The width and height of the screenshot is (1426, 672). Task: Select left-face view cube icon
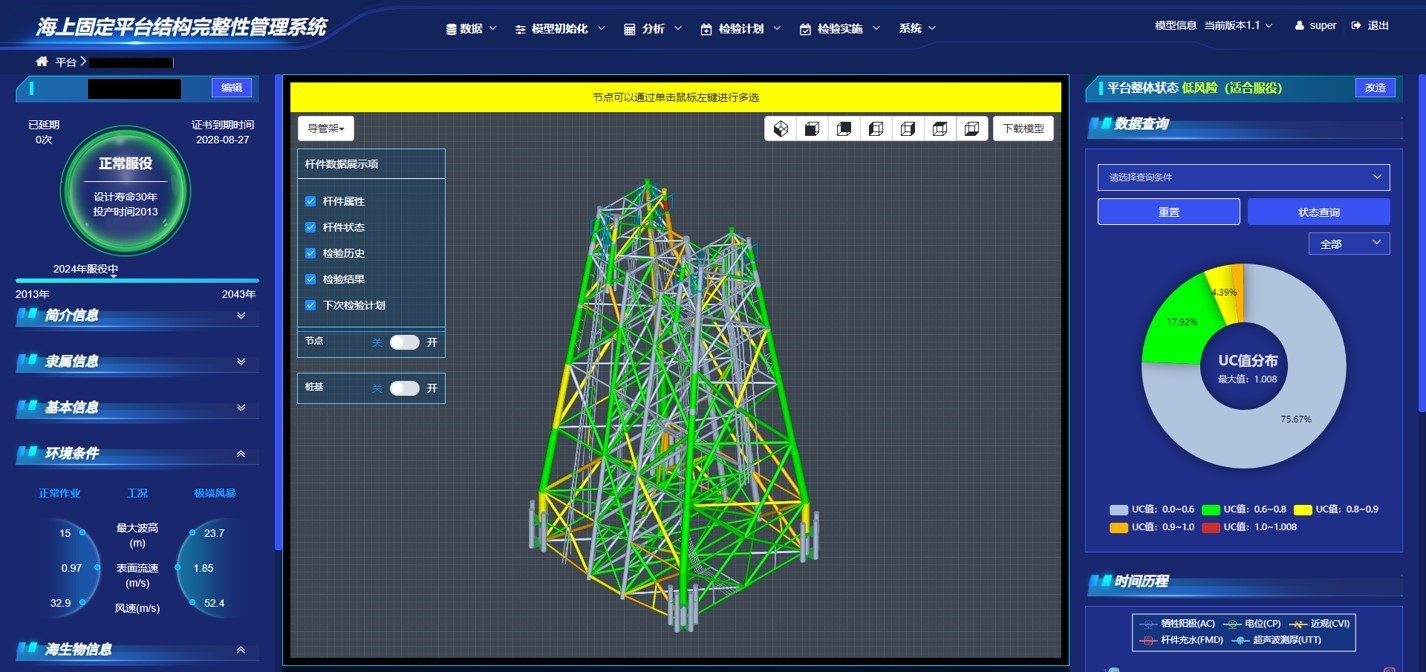[876, 129]
